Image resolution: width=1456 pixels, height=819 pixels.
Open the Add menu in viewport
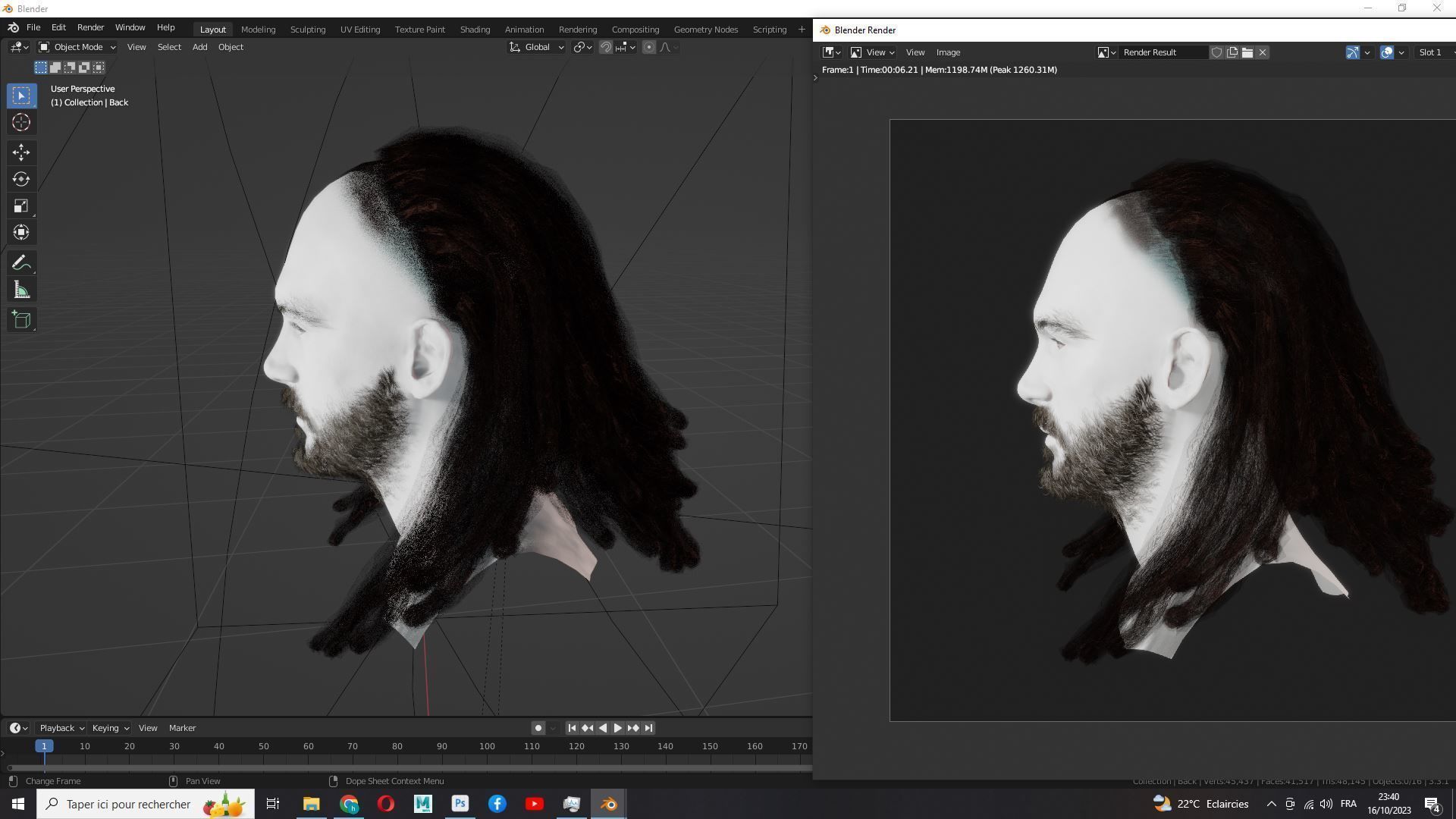[x=199, y=47]
